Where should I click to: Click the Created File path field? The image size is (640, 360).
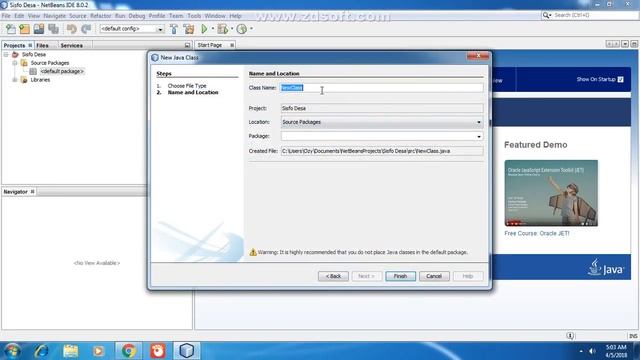tap(382, 151)
